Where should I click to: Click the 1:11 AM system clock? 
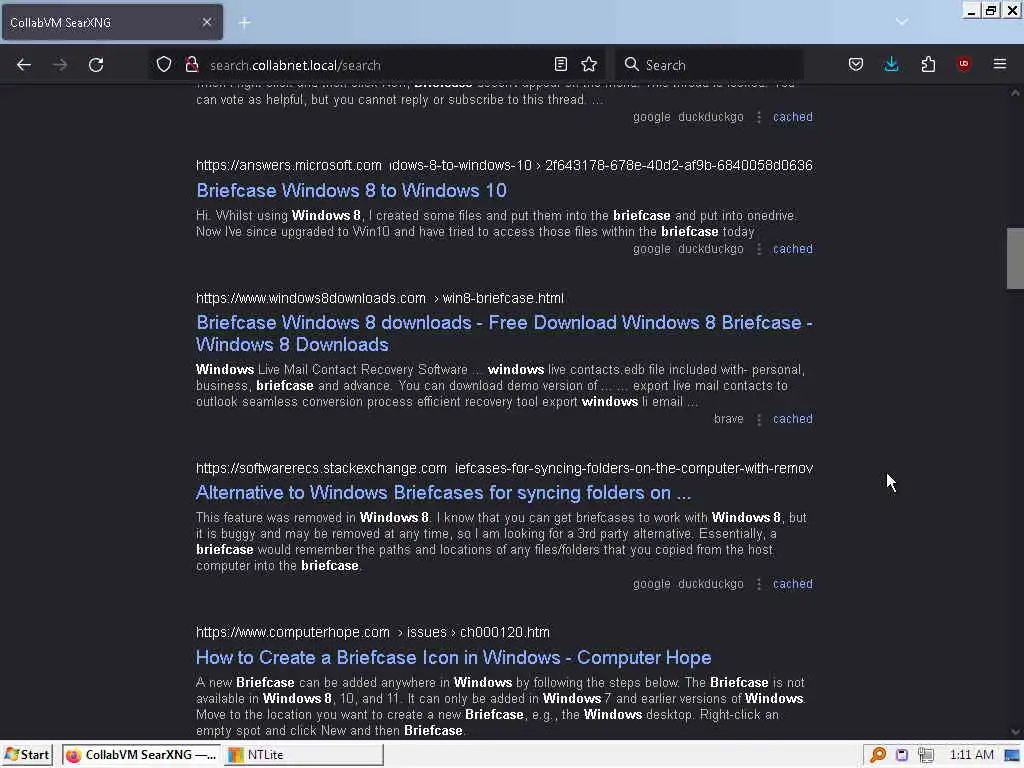[x=972, y=755]
